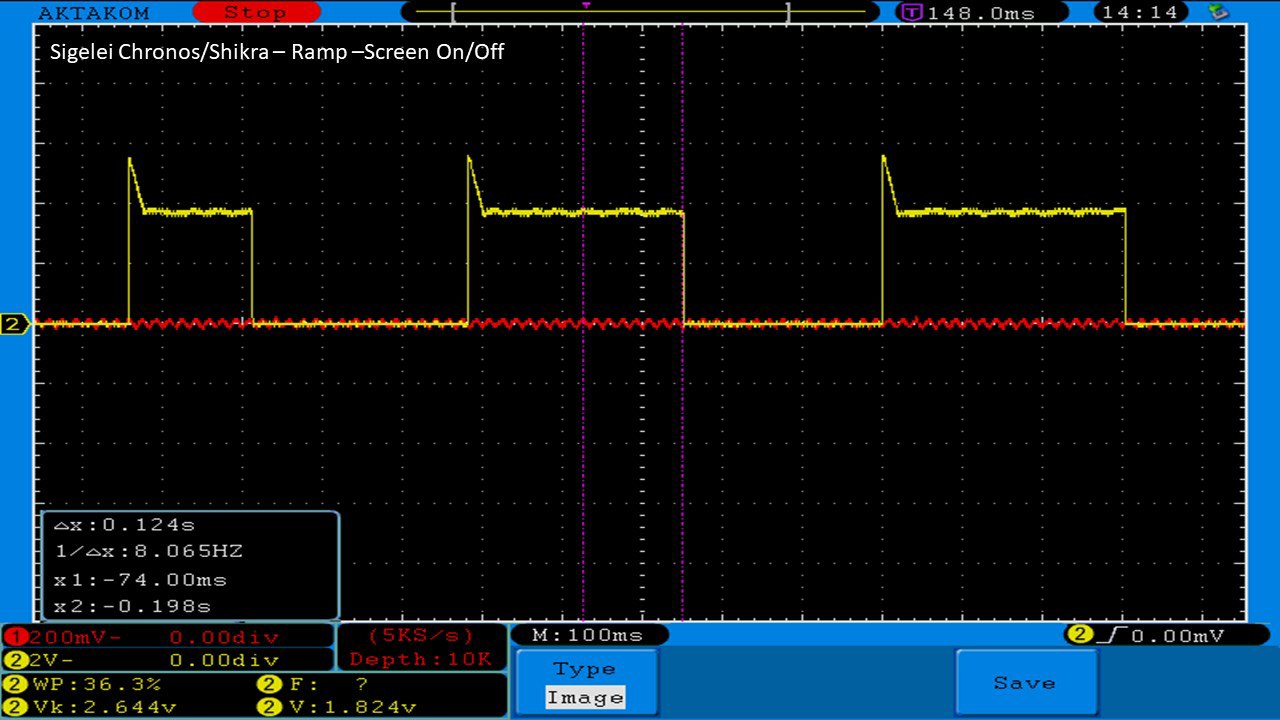This screenshot has width=1280, height=720.
Task: Select the red channel 1 badge at 200mV
Action: pyautogui.click(x=17, y=637)
